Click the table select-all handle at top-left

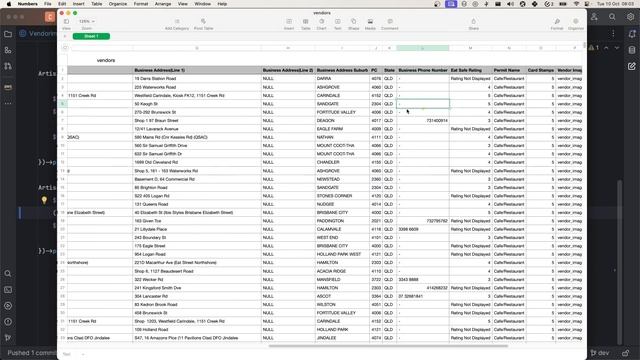[65, 48]
